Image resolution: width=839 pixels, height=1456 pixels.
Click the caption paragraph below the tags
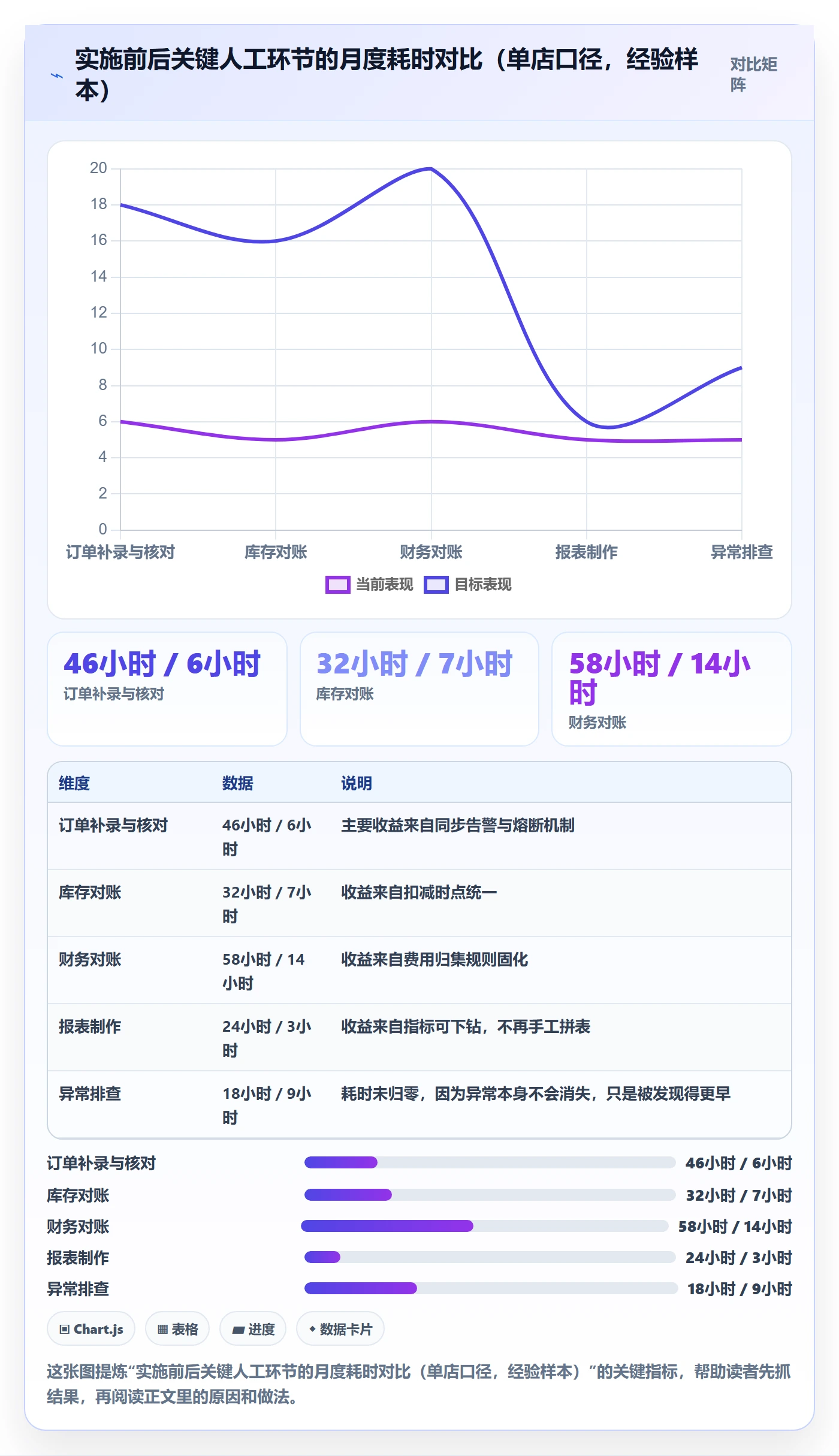point(419,1384)
